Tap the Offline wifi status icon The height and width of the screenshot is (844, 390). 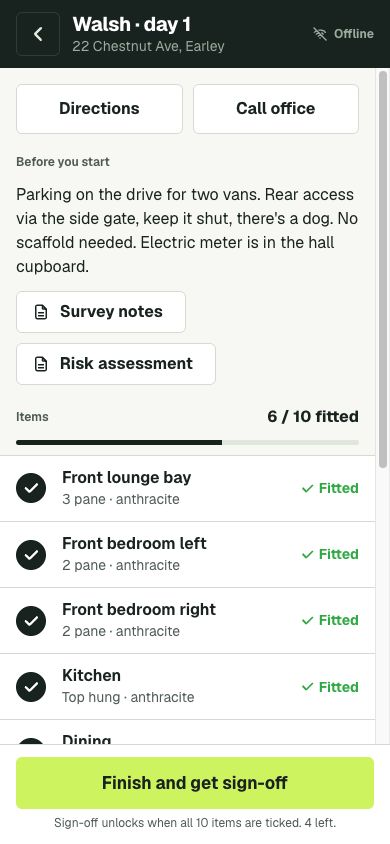pyautogui.click(x=320, y=34)
